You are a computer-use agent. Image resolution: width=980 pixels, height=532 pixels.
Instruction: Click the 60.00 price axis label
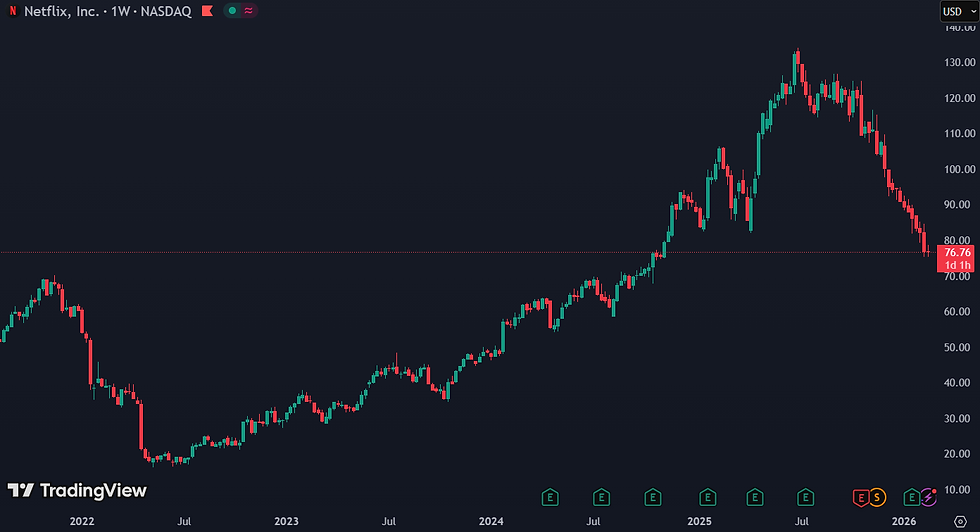[959, 311]
